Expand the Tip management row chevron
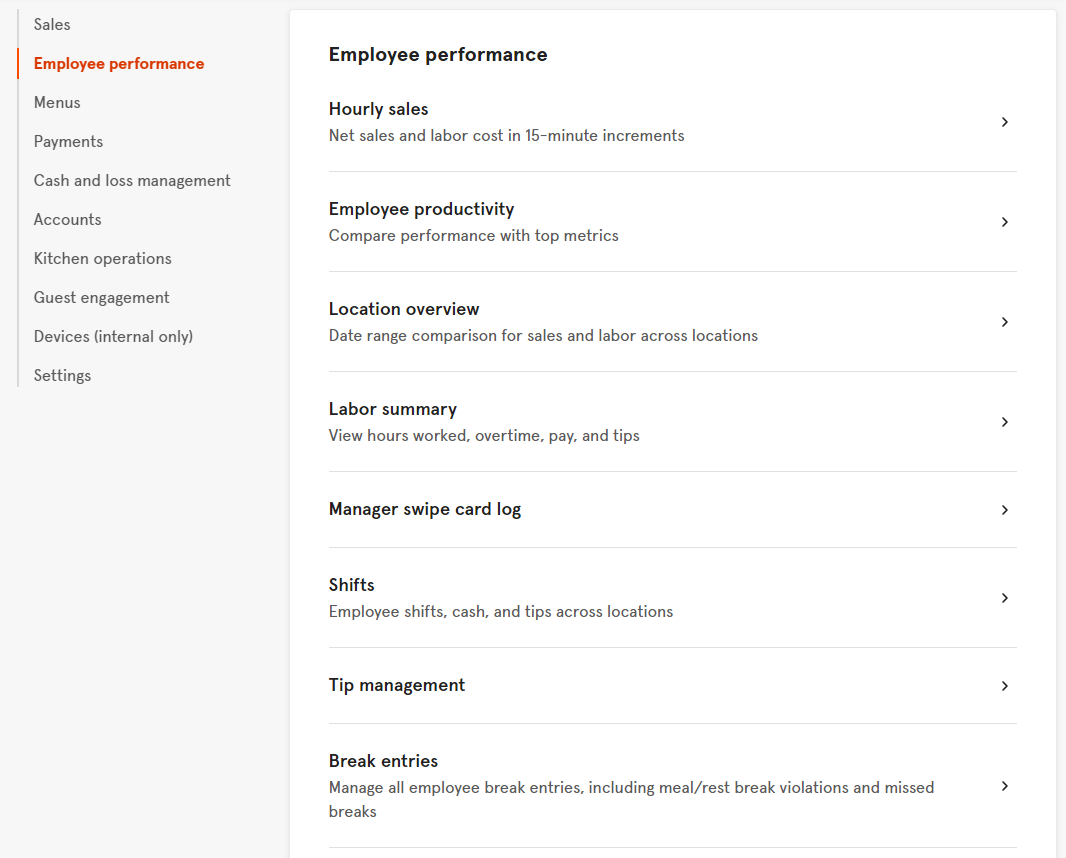1066x858 pixels. (x=1004, y=686)
